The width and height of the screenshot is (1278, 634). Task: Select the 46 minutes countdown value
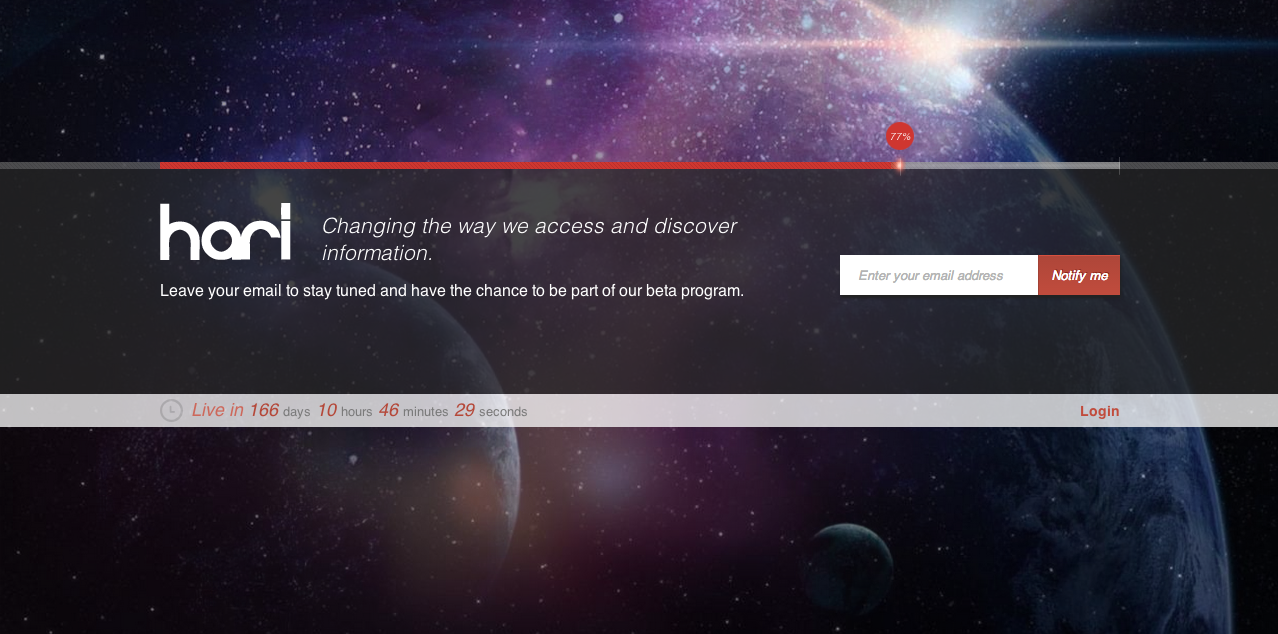388,410
